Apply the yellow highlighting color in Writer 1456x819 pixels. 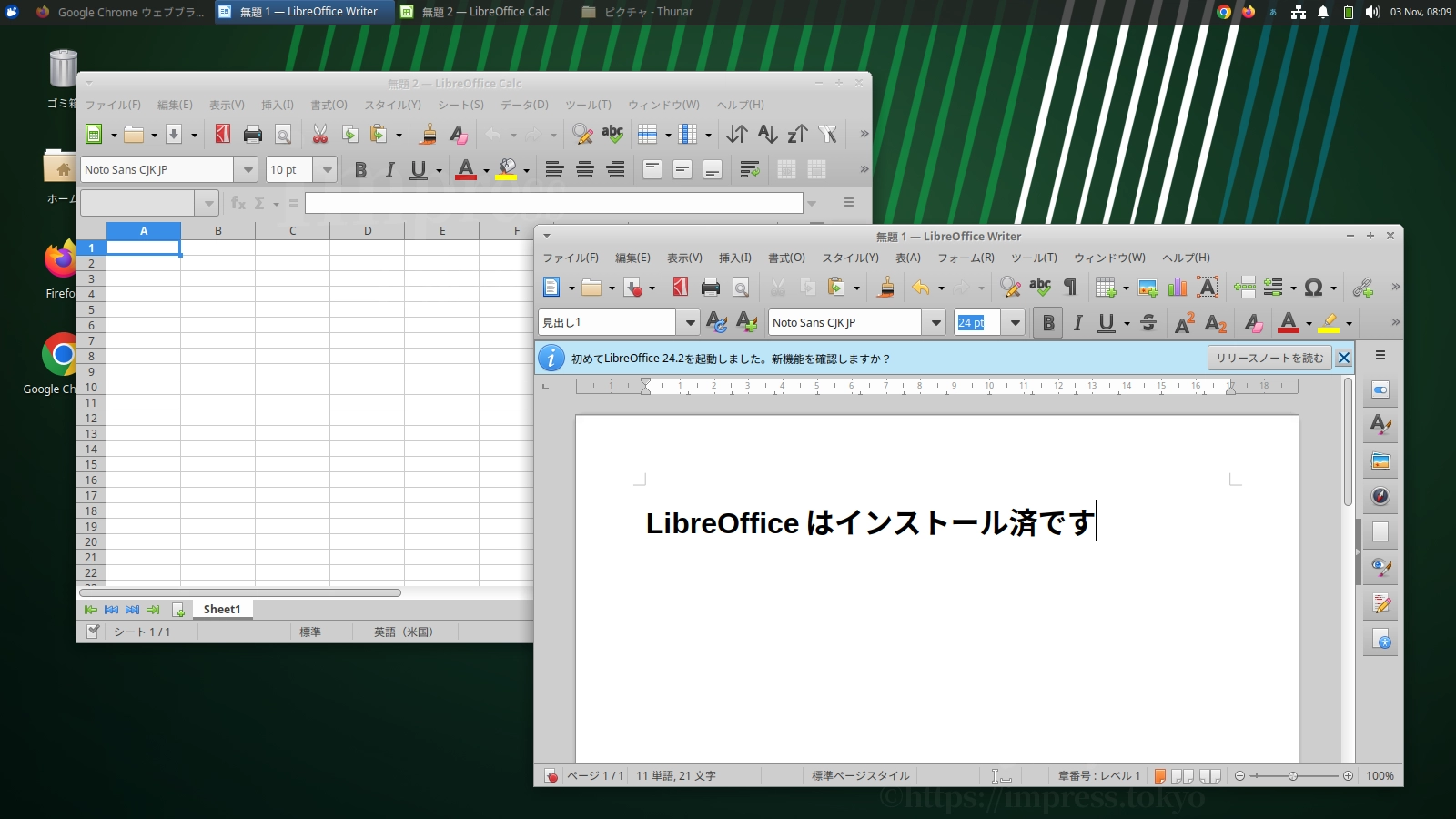(x=1329, y=322)
